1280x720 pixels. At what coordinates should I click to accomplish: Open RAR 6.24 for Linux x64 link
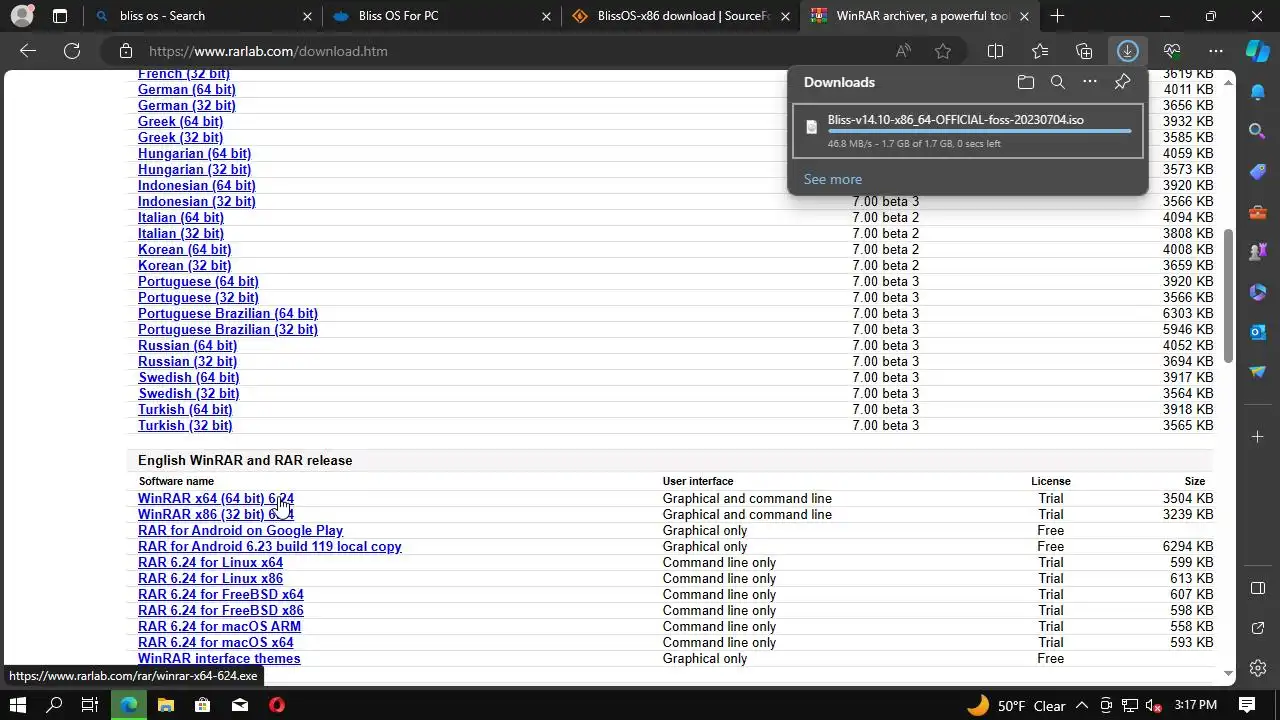click(210, 562)
